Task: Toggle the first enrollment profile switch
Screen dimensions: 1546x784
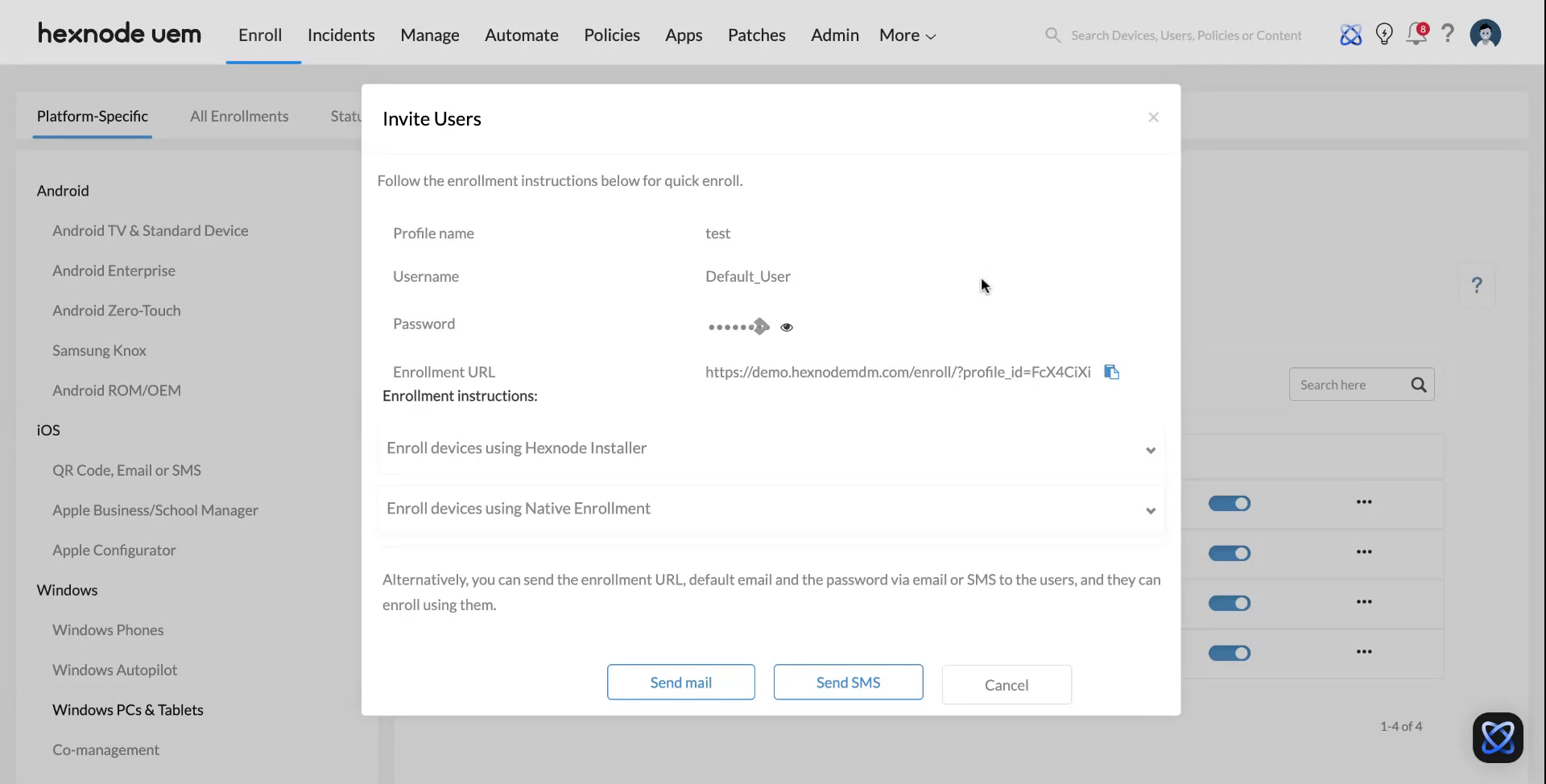Action: (1229, 503)
